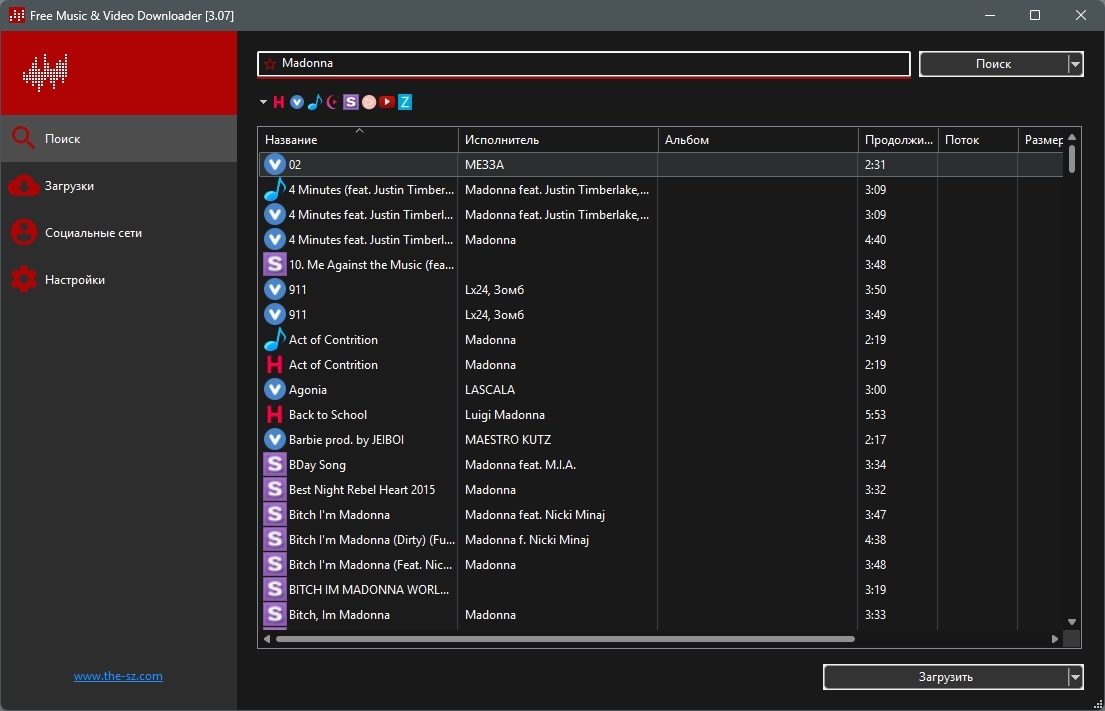Open the Поиск sidebar section
The width and height of the screenshot is (1105, 711).
tap(118, 139)
